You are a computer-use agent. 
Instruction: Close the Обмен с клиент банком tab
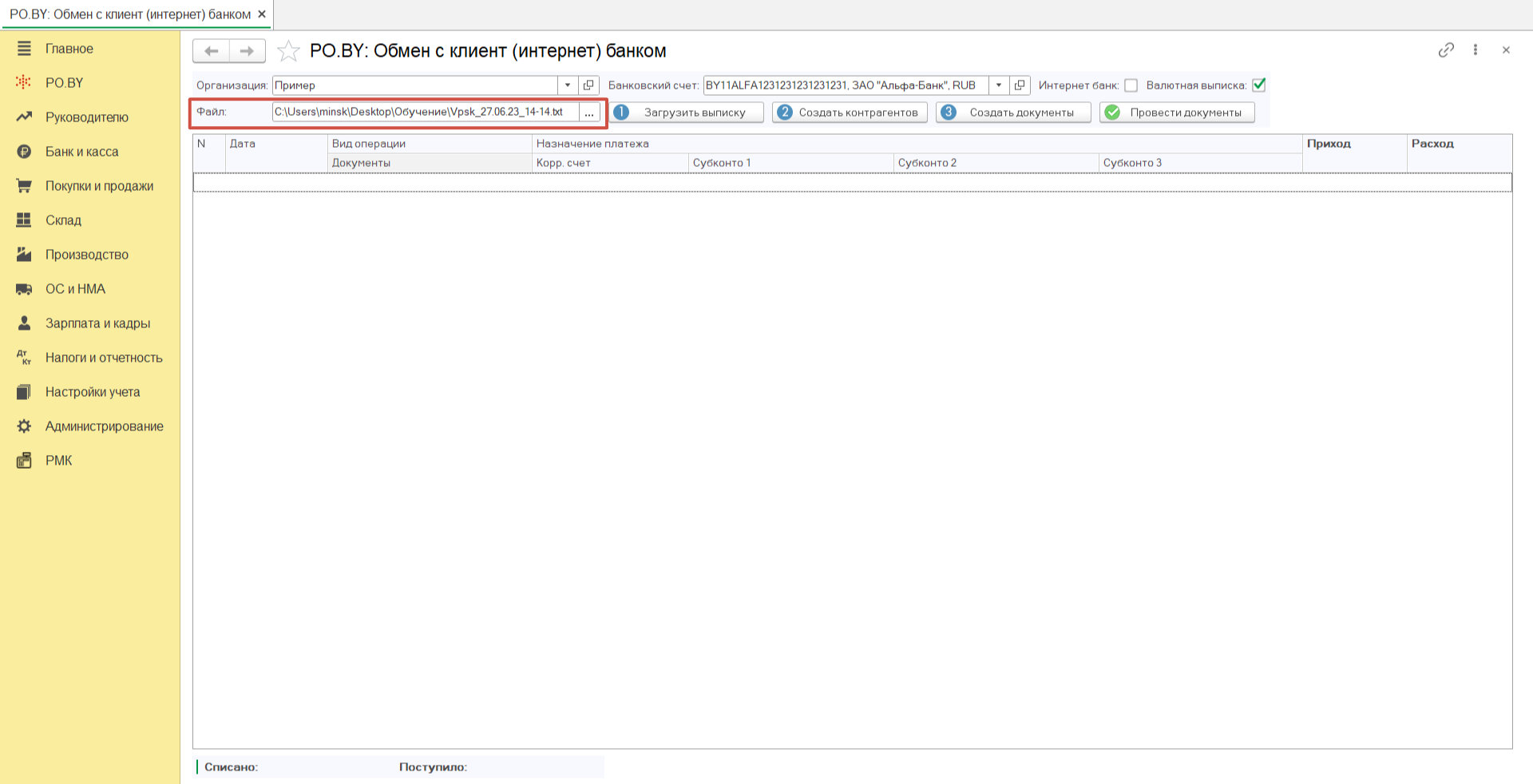click(x=262, y=14)
